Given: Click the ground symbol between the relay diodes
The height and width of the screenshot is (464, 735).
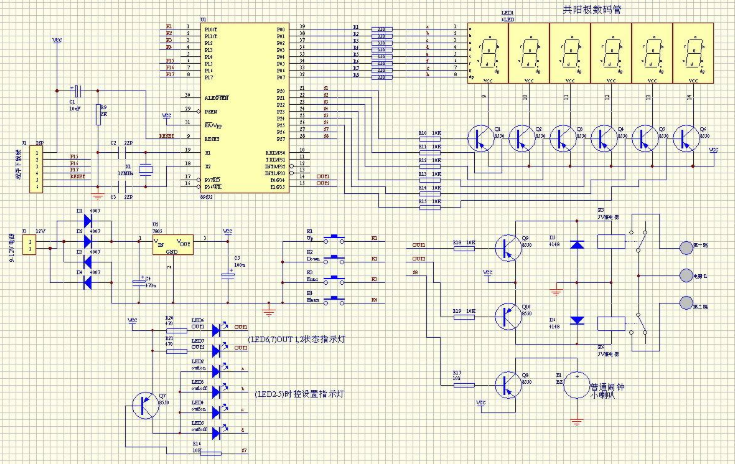Looking at the screenshot, I should (x=556, y=292).
